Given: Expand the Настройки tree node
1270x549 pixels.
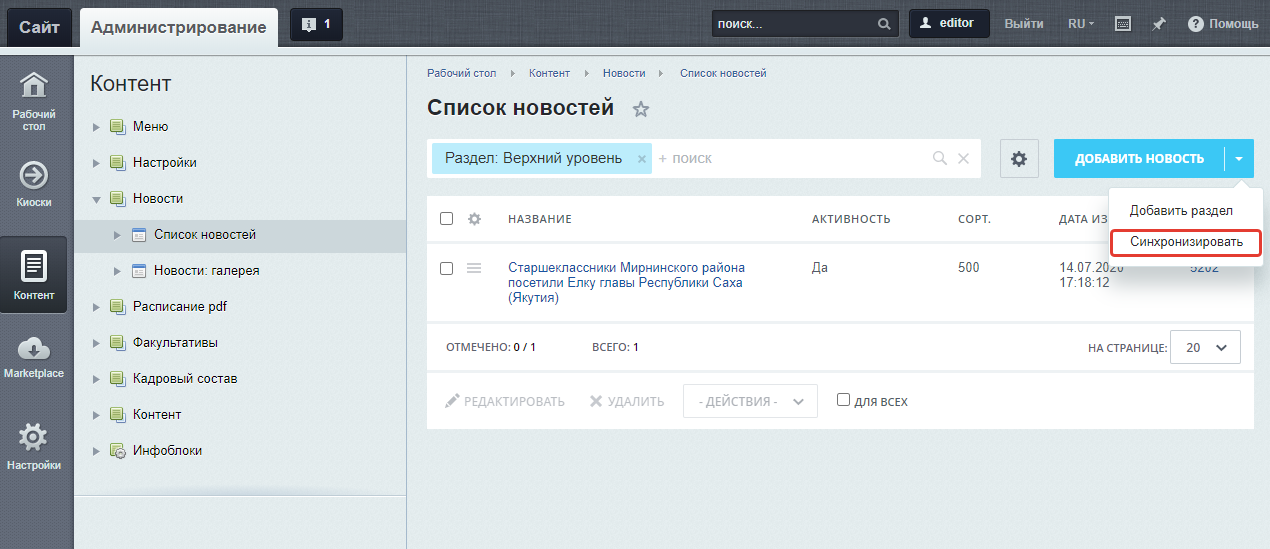Looking at the screenshot, I should pyautogui.click(x=97, y=163).
